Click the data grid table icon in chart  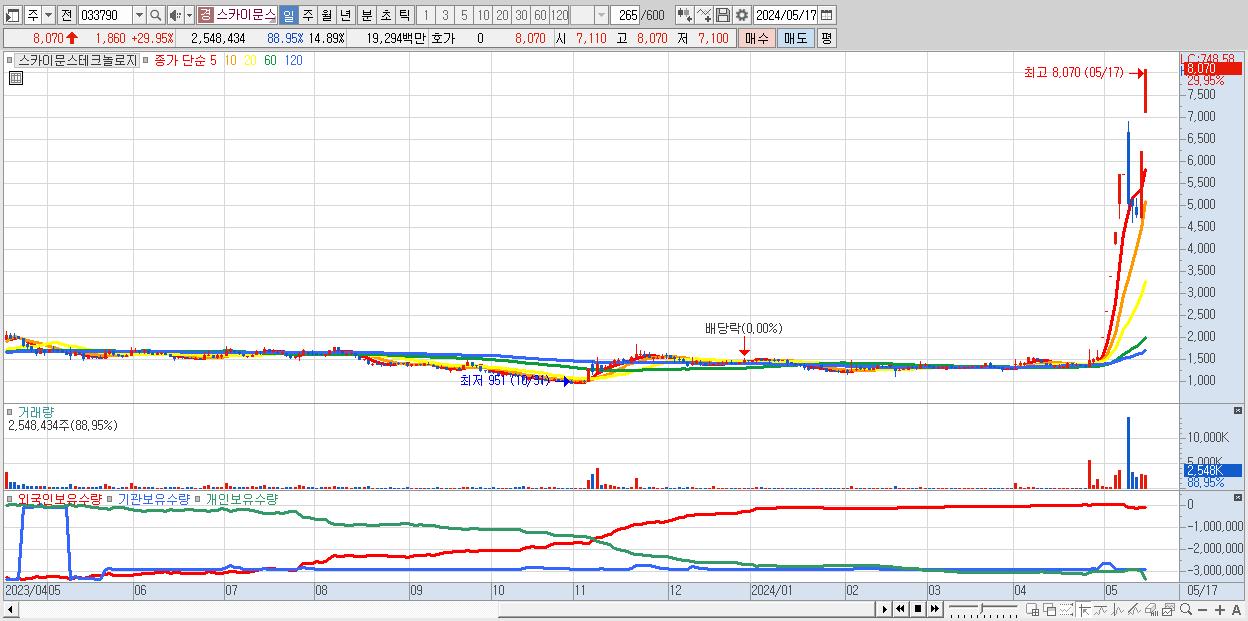15,78
